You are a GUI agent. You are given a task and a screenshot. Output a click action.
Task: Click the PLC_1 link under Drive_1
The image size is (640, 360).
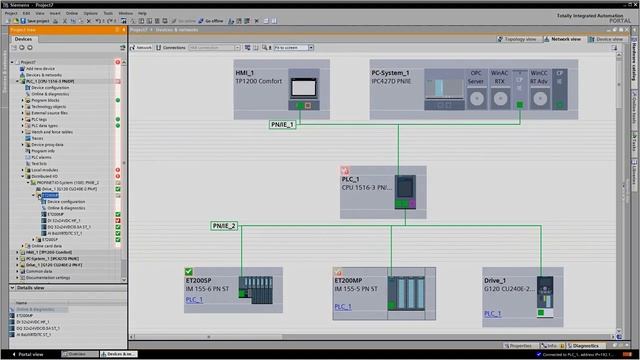[492, 313]
